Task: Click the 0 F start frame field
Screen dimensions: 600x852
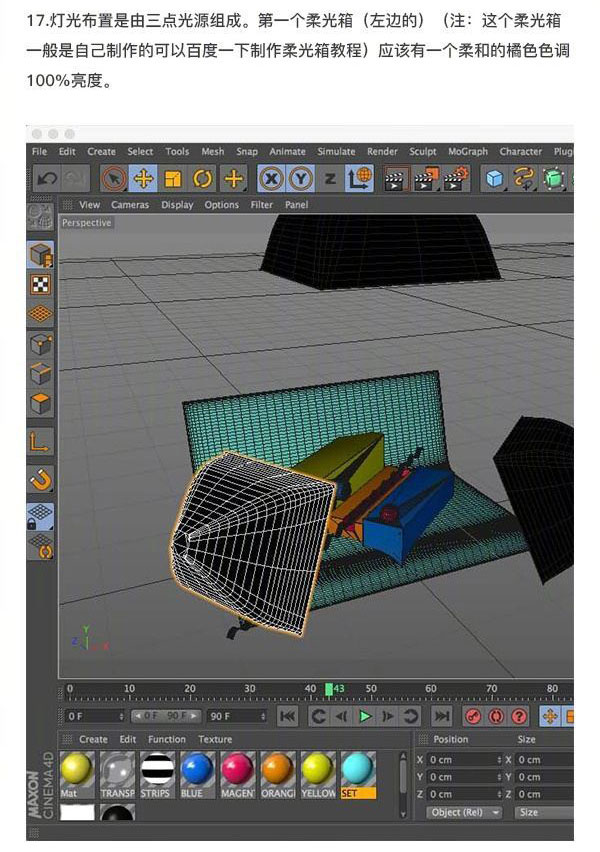Action: click(95, 716)
